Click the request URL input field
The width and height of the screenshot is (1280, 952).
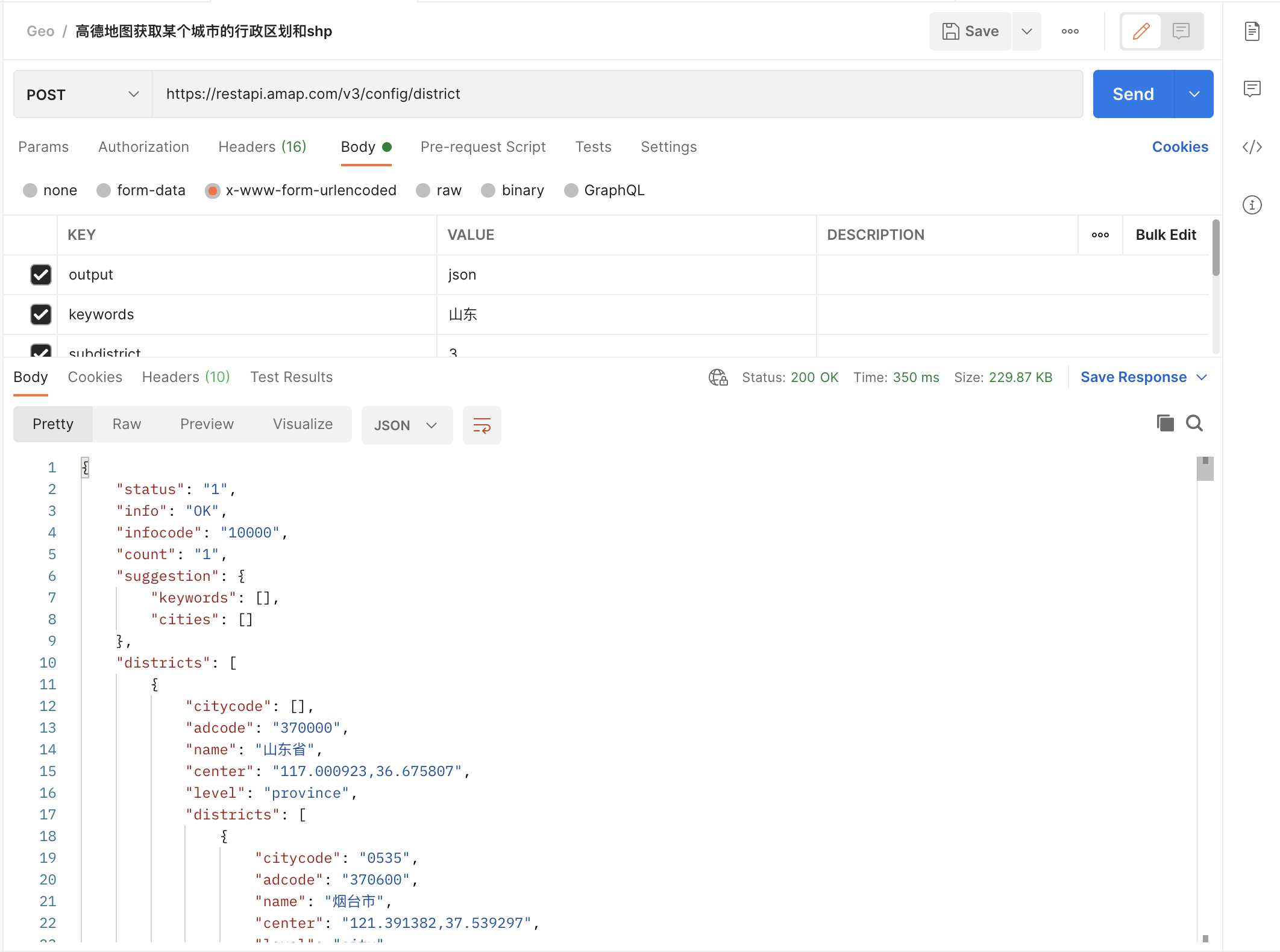tap(617, 94)
